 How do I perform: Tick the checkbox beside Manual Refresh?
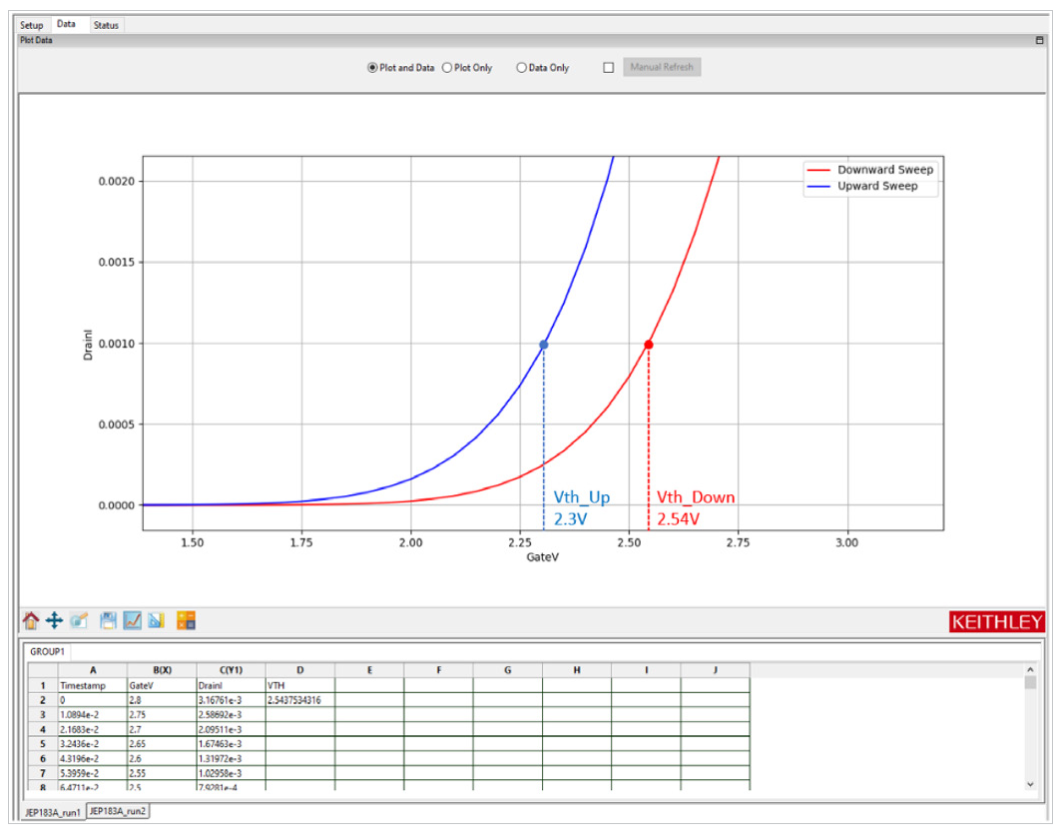(x=608, y=68)
